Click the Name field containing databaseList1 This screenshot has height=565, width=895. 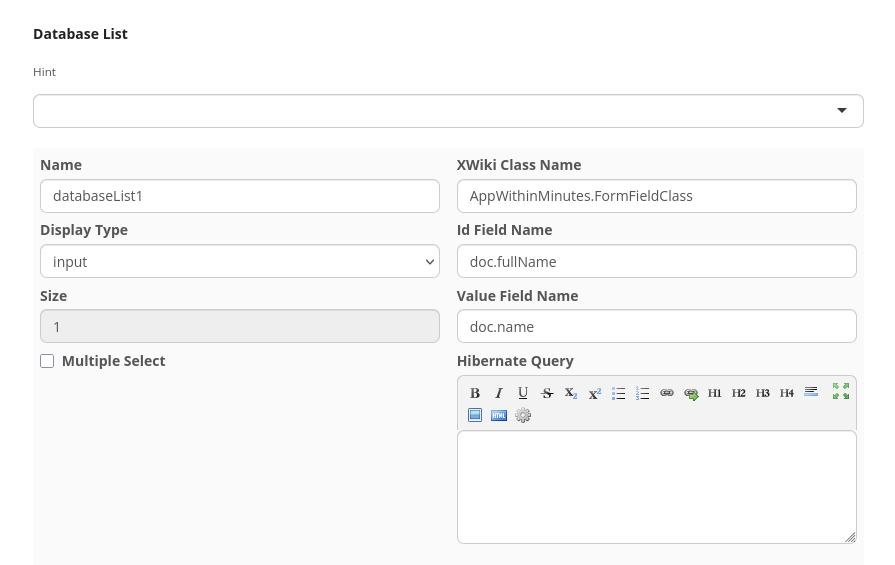coord(239,196)
